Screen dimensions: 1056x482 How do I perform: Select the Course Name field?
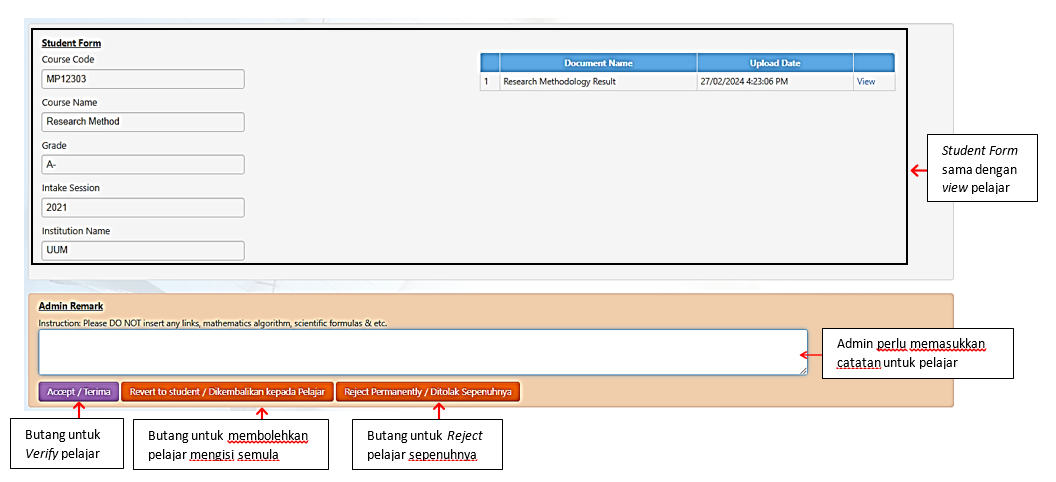(x=143, y=122)
